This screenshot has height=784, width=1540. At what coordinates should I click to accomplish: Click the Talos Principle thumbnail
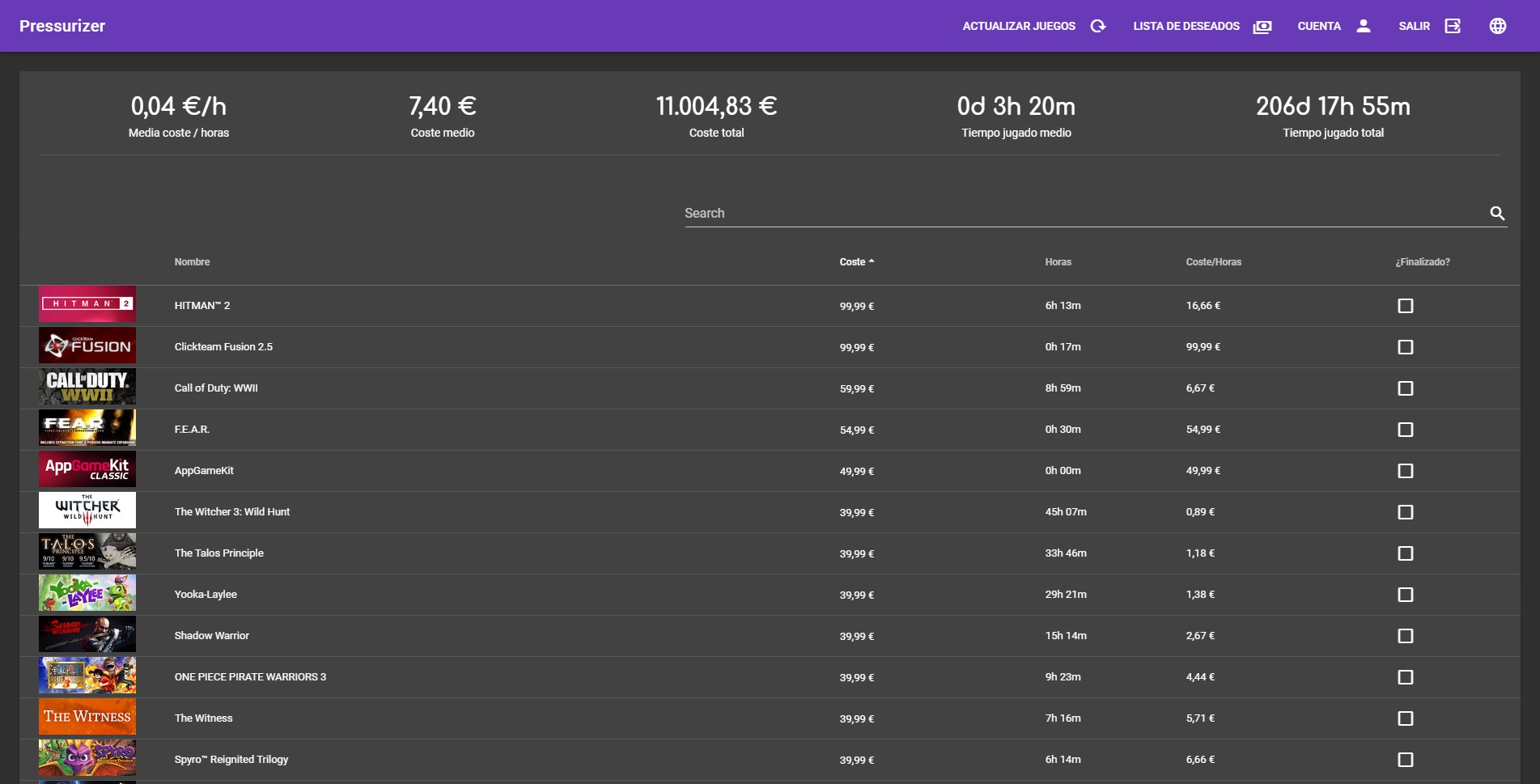point(87,552)
